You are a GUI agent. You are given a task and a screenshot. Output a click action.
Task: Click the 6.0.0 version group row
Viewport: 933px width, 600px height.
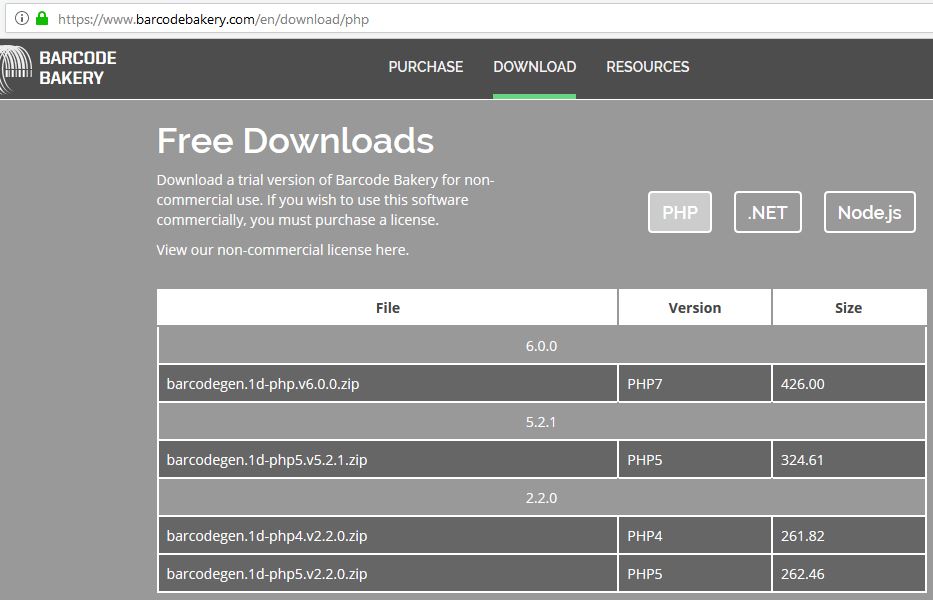tap(541, 346)
